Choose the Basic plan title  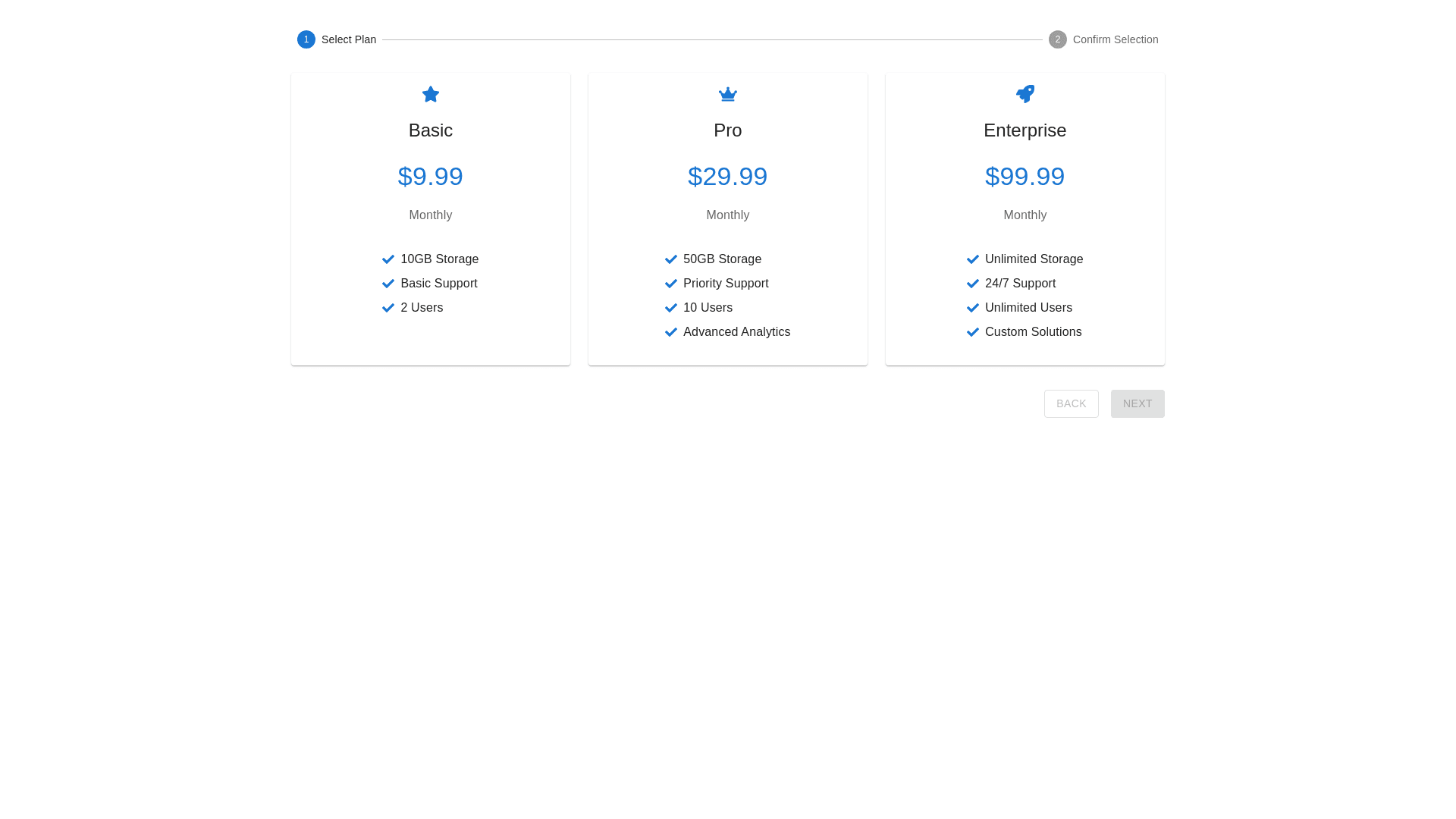point(430,130)
